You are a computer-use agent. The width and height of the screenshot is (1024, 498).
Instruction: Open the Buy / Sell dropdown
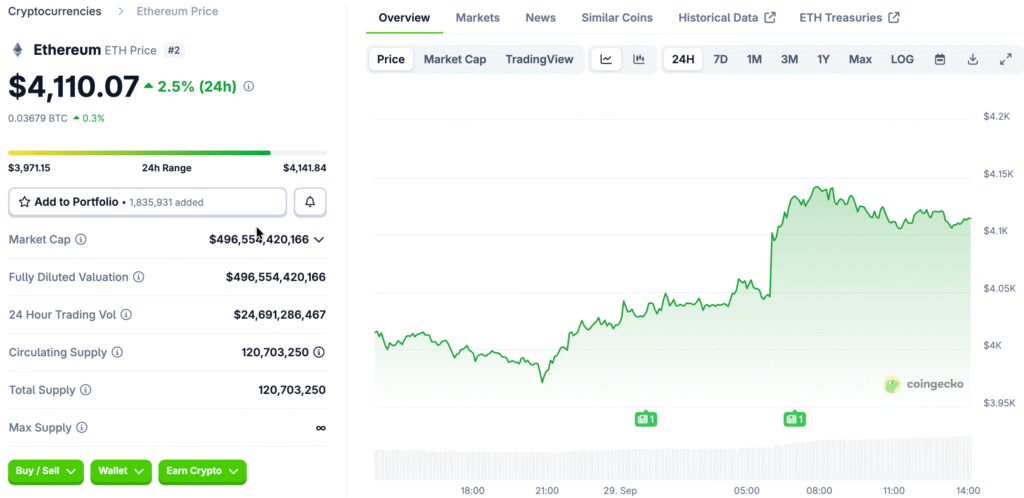point(46,471)
